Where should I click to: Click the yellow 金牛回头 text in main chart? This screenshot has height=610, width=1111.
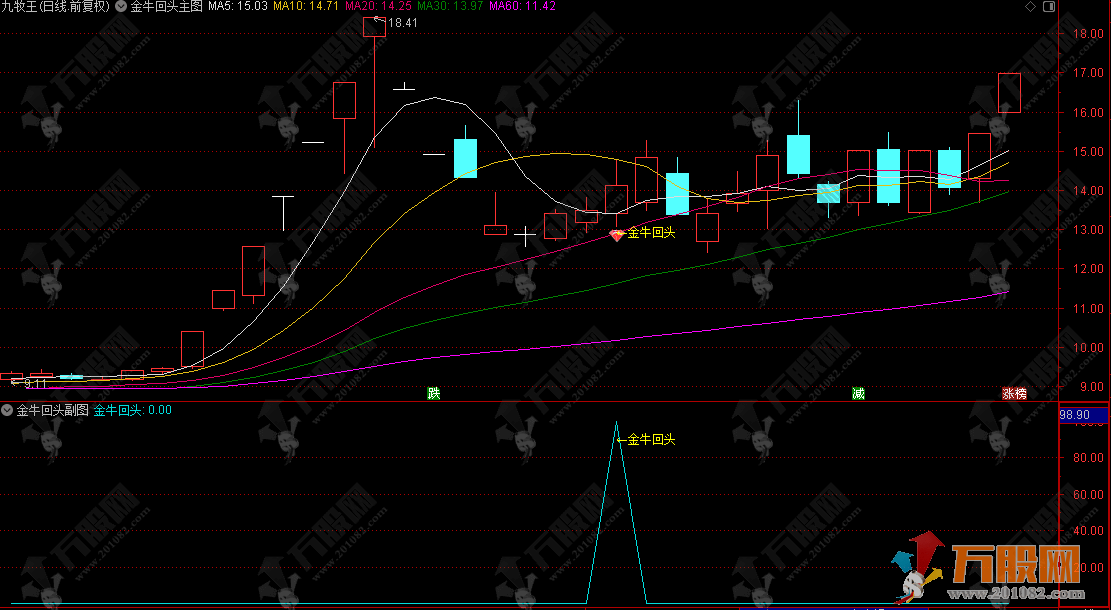pos(651,232)
